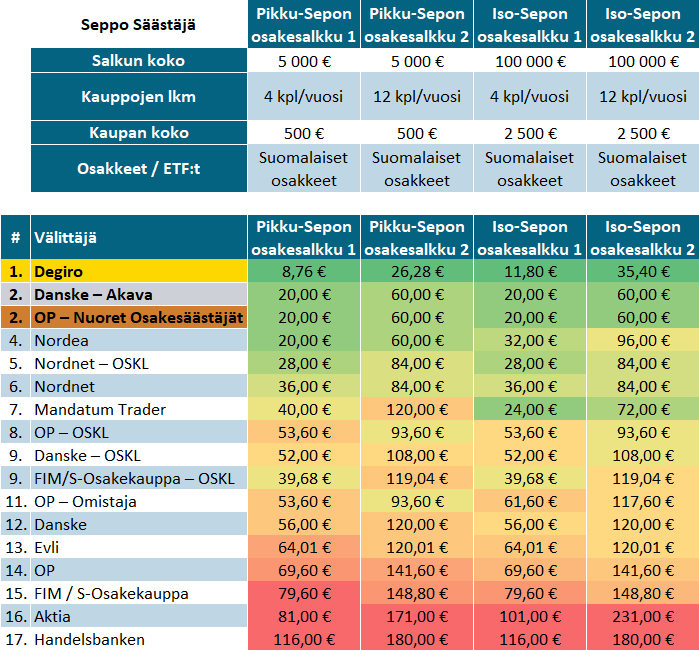Click Nordea's '32,00 €' cell
This screenshot has width=699, height=650.
(530, 341)
